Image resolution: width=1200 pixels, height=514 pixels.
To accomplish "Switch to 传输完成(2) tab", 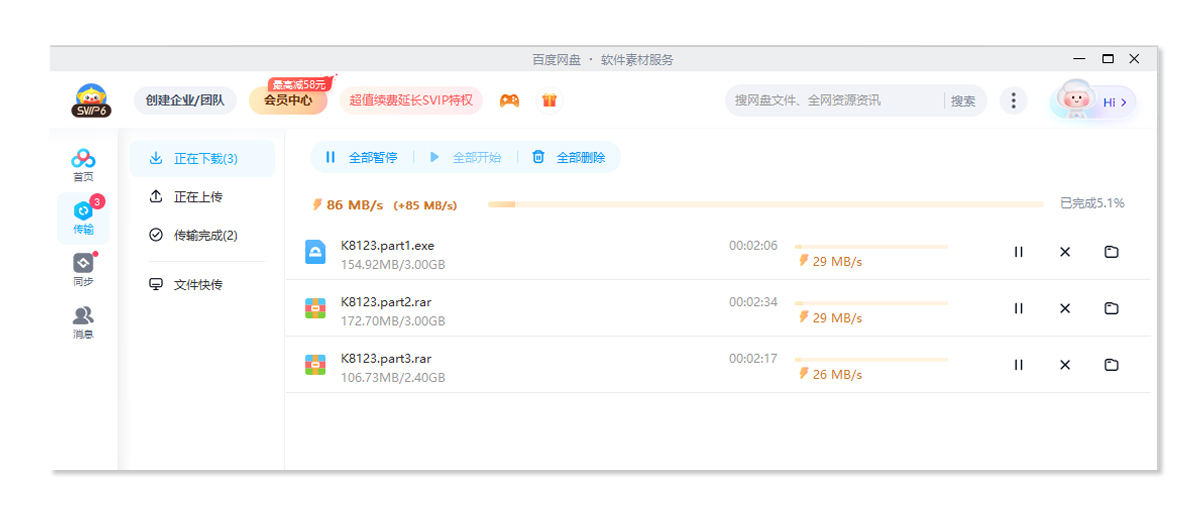I will point(204,236).
